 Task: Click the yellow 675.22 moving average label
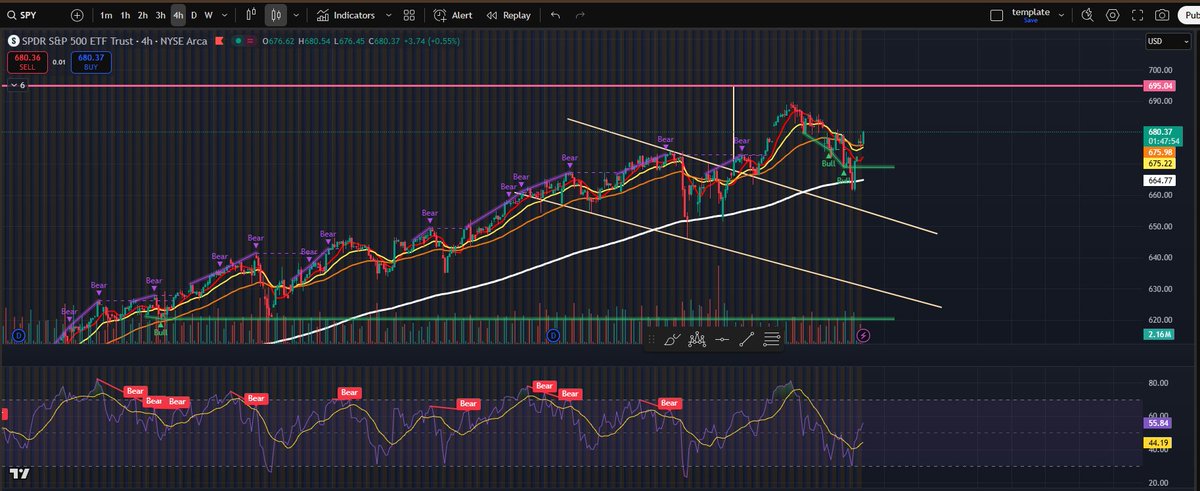(1160, 161)
